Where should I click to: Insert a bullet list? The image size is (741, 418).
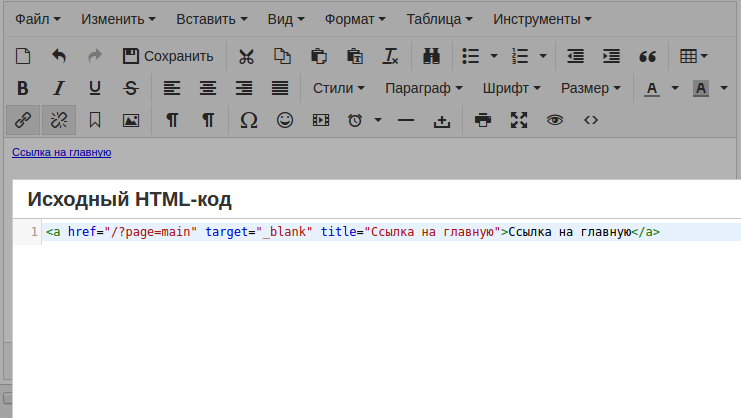click(471, 56)
